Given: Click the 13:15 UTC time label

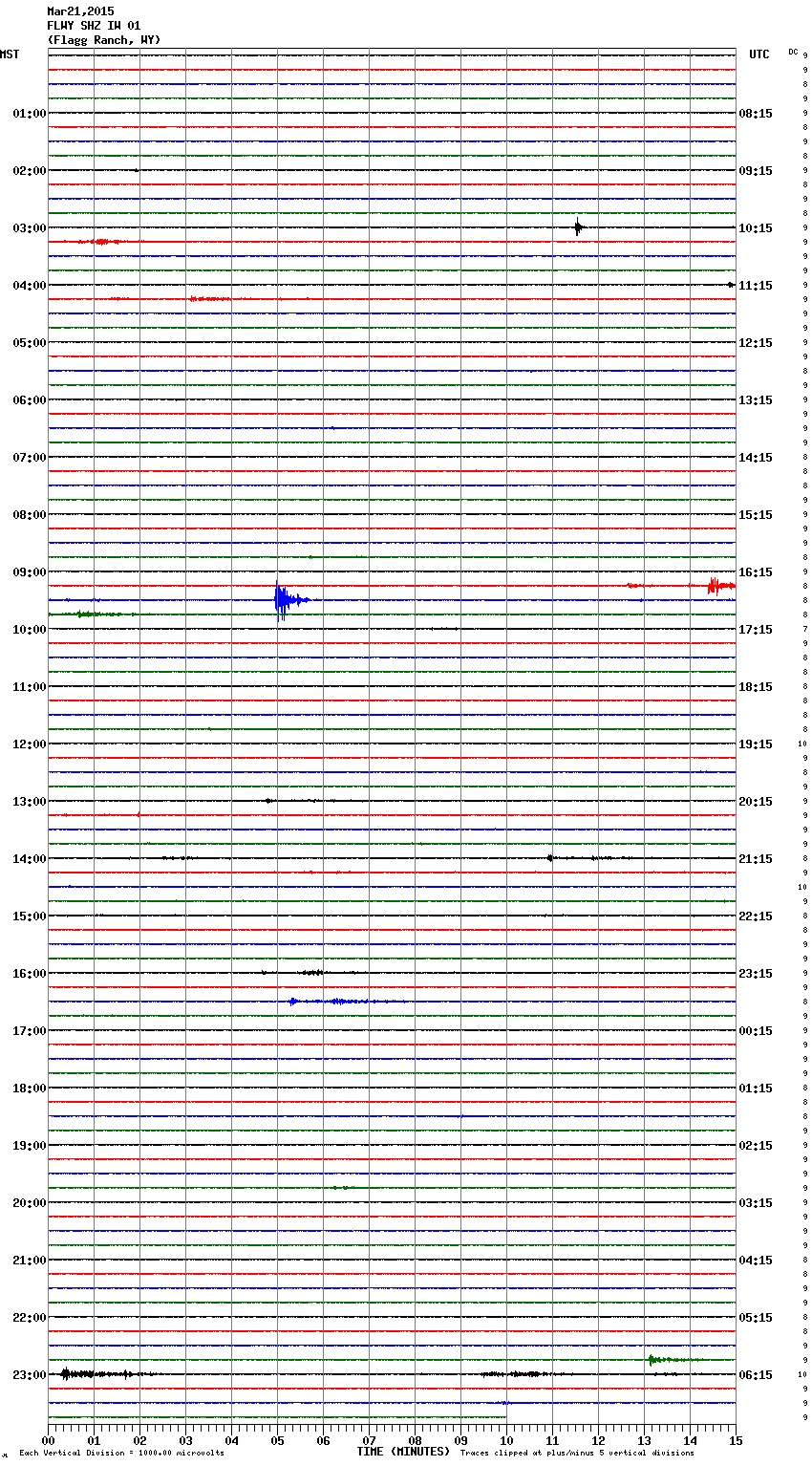Looking at the screenshot, I should [x=756, y=400].
